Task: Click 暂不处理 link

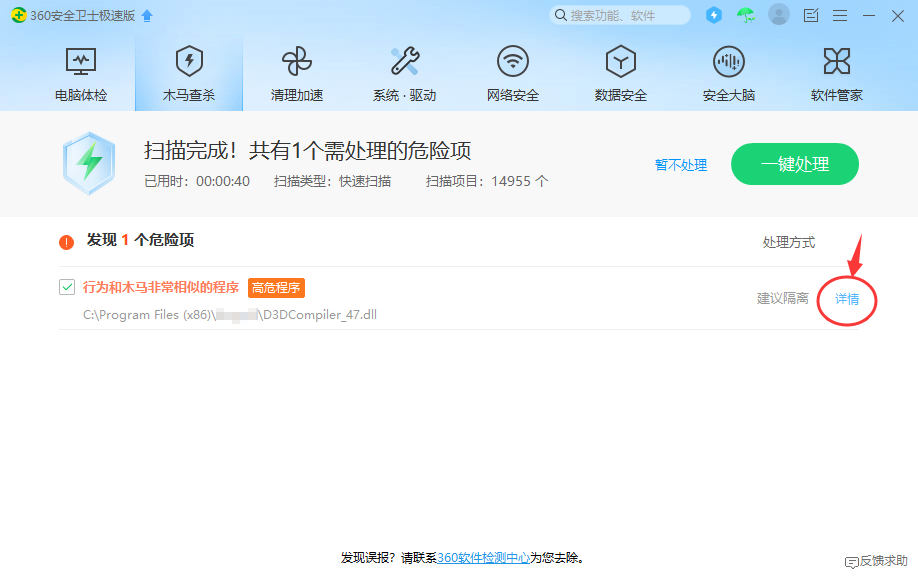Action: click(x=681, y=165)
